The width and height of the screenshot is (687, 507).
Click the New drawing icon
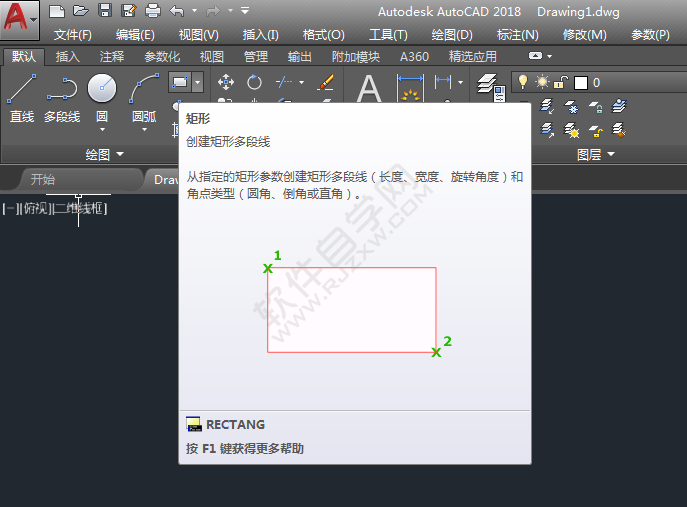click(57, 11)
